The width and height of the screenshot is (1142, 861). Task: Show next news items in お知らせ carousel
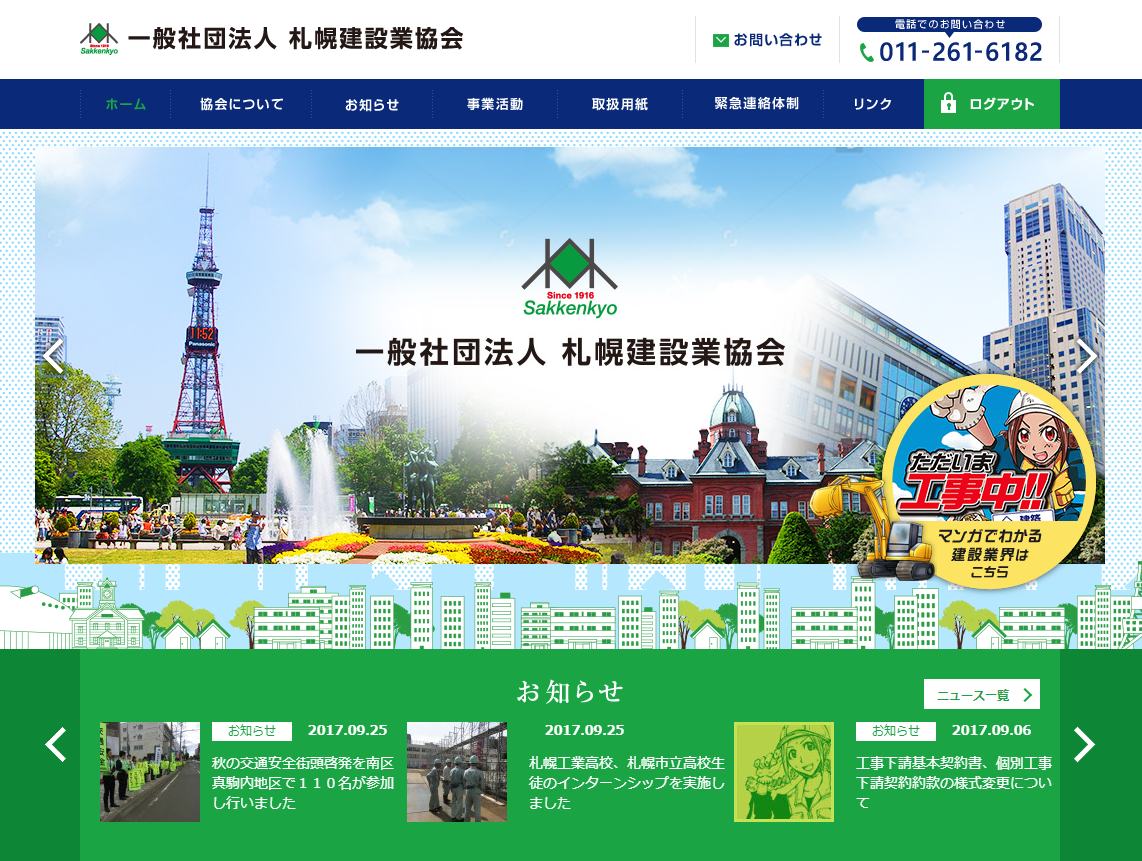(x=1084, y=744)
